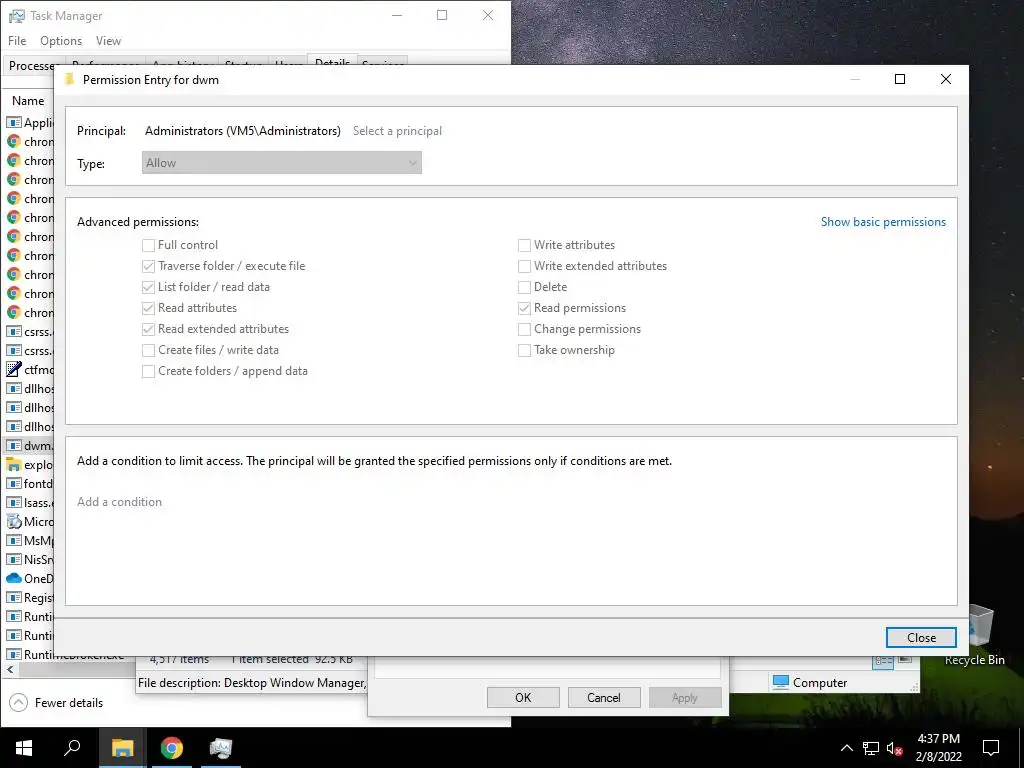Select the Registry process icon
Viewport: 1024px width, 768px height.
(14, 598)
